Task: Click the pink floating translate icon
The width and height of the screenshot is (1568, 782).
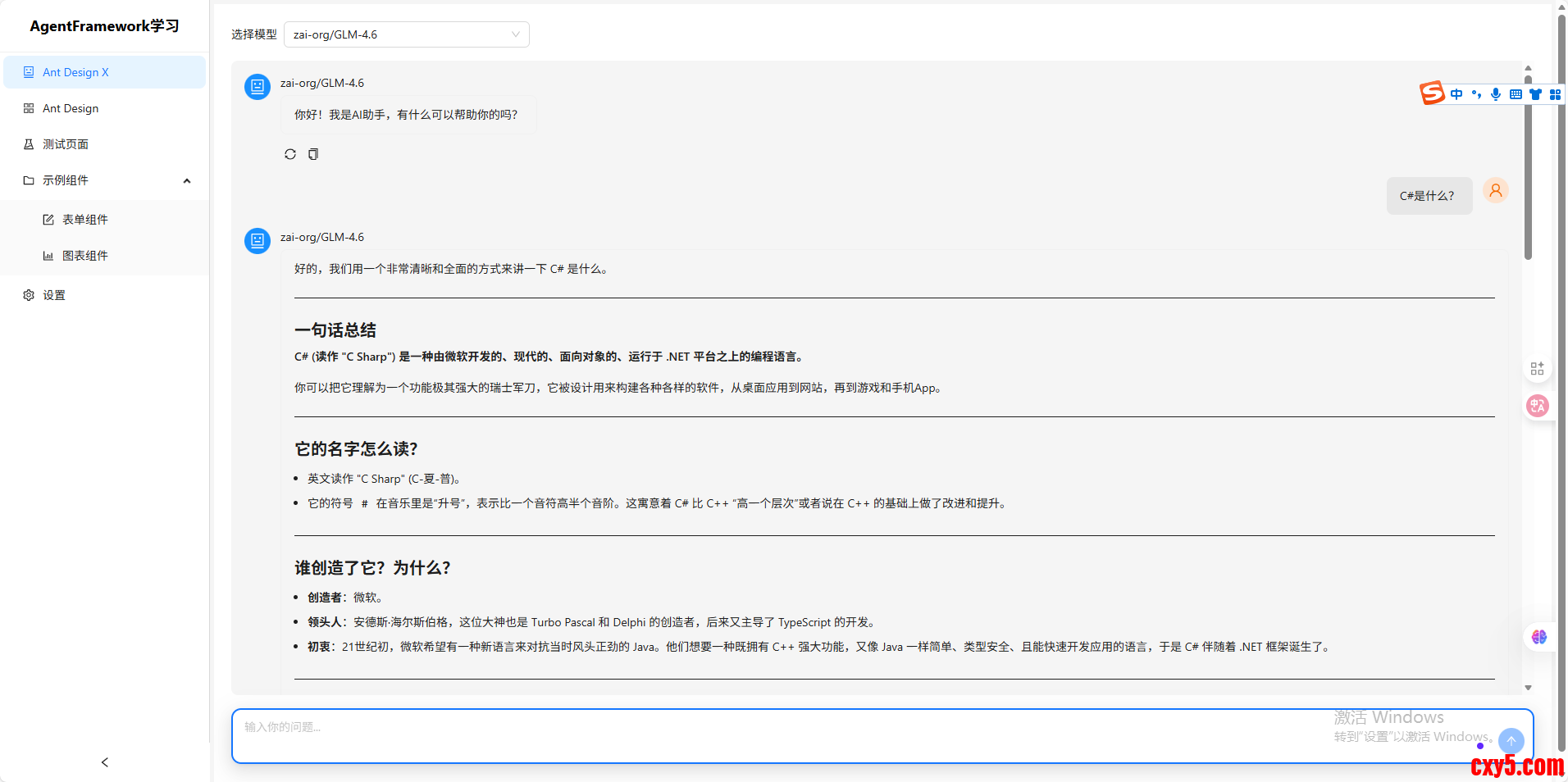Action: click(1537, 406)
